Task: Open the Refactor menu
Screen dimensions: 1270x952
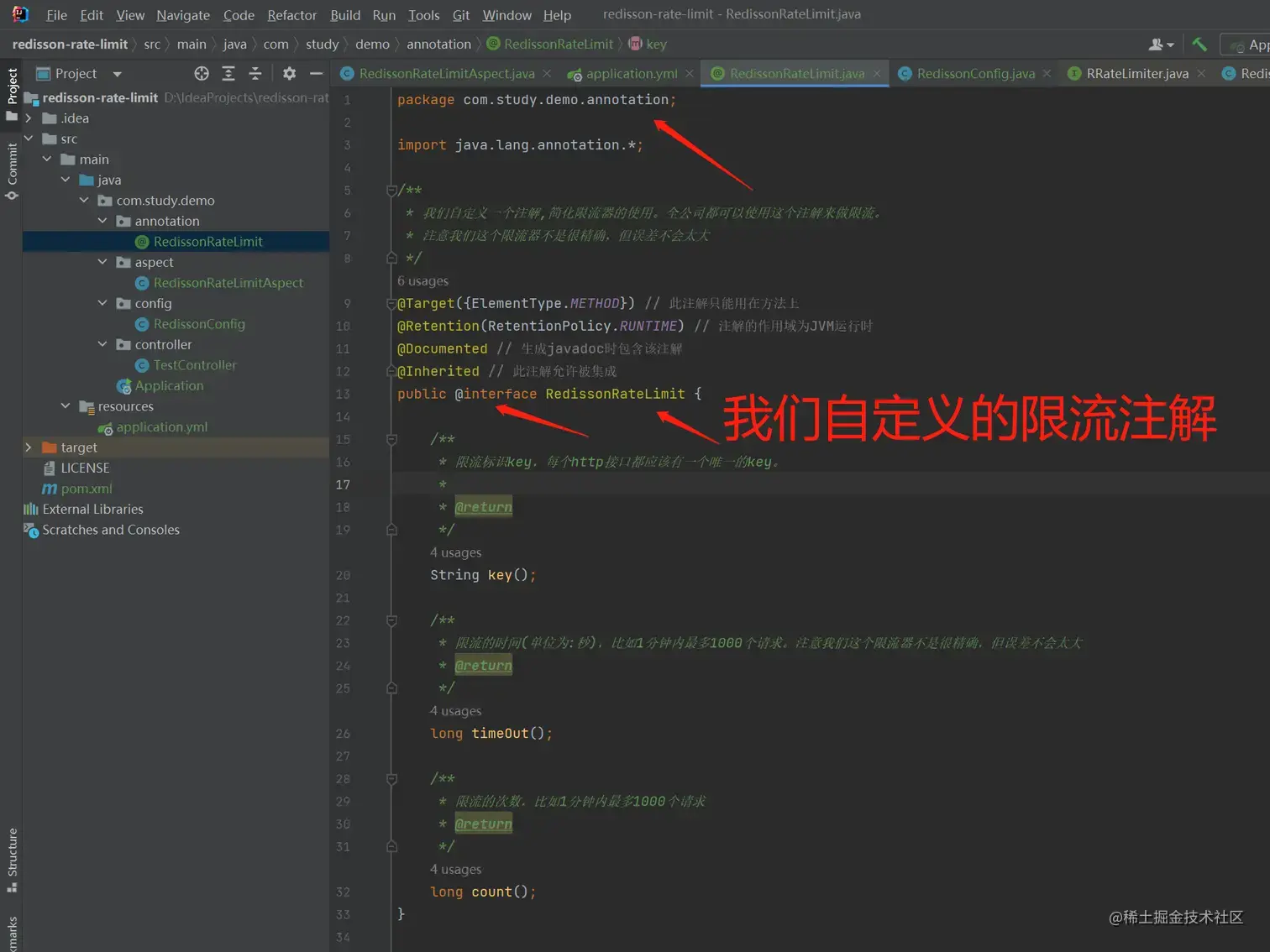Action: [292, 15]
